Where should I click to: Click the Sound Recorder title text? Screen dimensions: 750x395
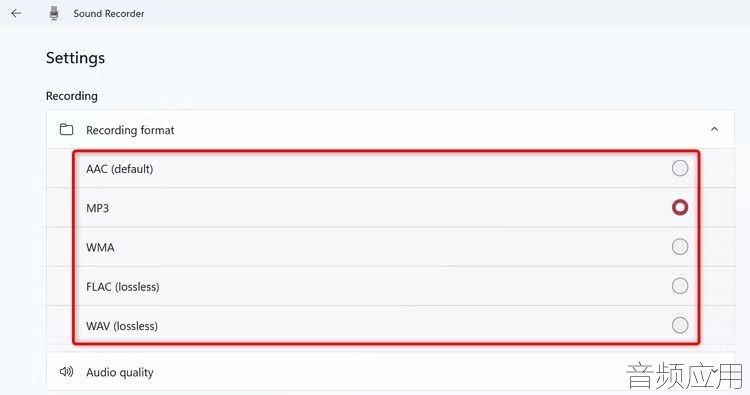[109, 14]
